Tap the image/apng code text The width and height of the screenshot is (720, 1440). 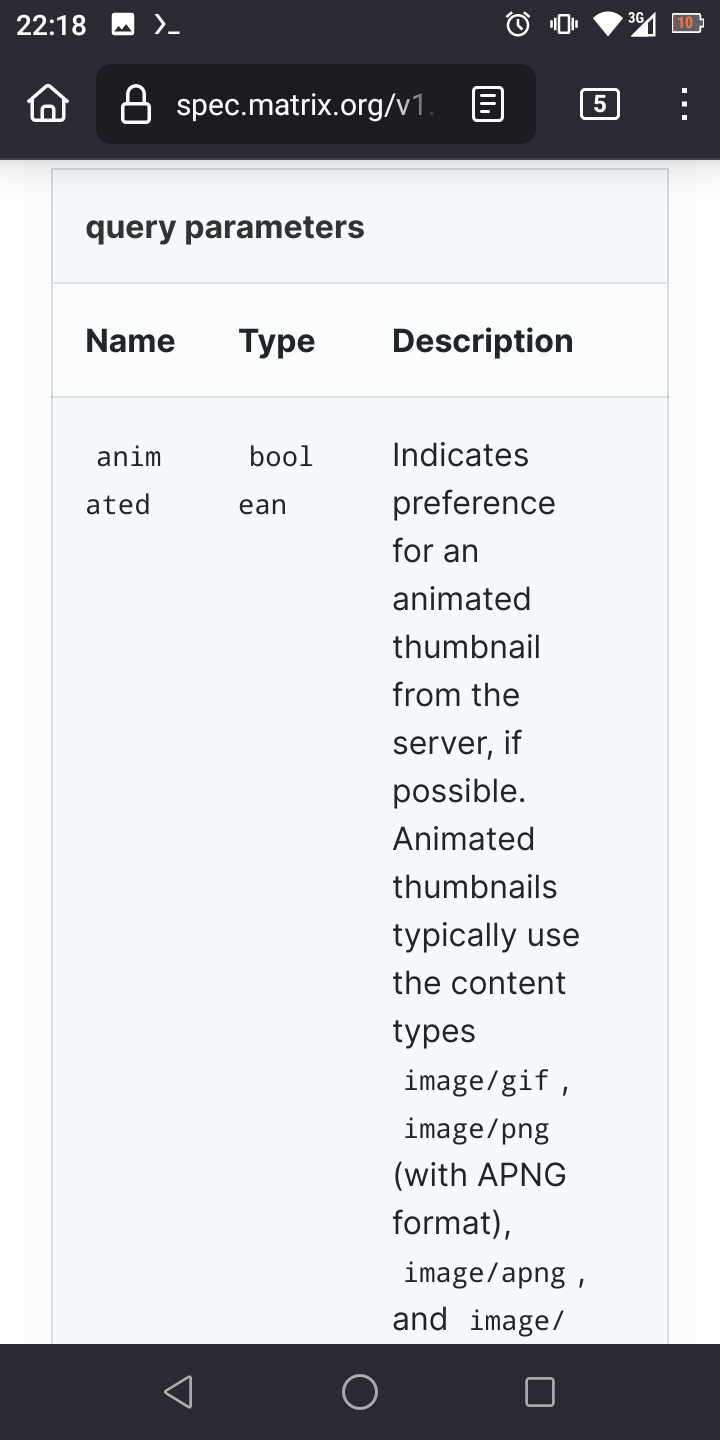pyautogui.click(x=484, y=1272)
